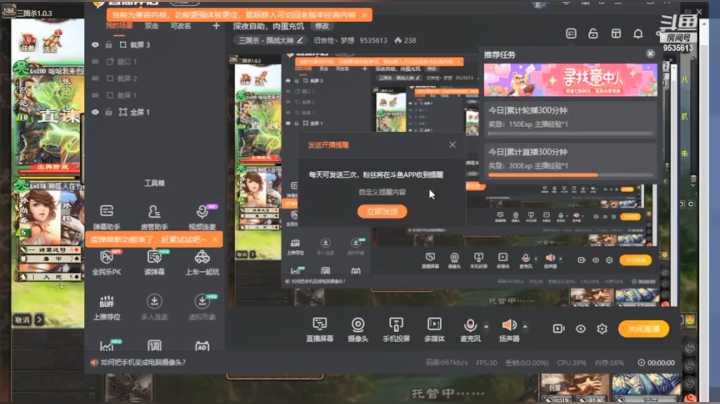Viewport: 720px width, 404px height.
Task: Click 取消 in the game window
Action: [x=22, y=320]
